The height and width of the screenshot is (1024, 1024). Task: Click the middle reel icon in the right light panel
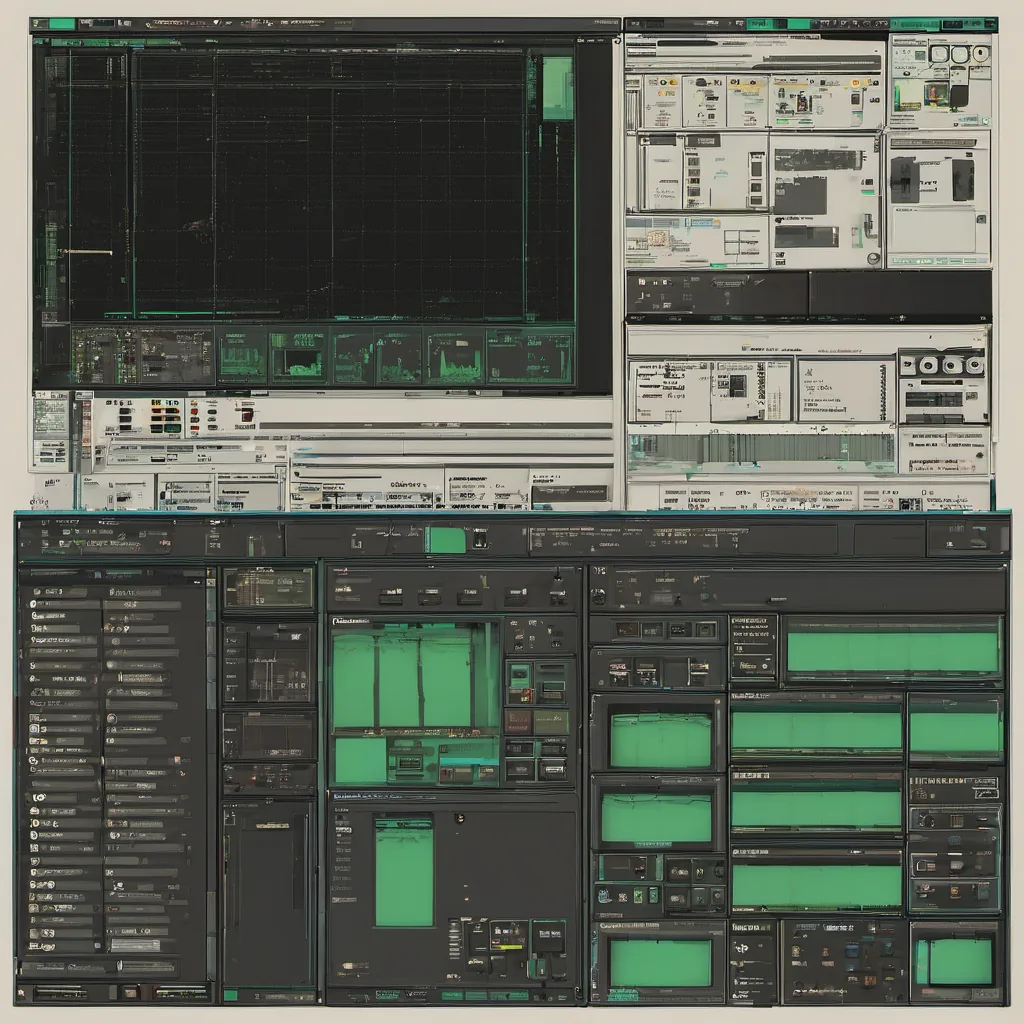pyautogui.click(x=950, y=365)
